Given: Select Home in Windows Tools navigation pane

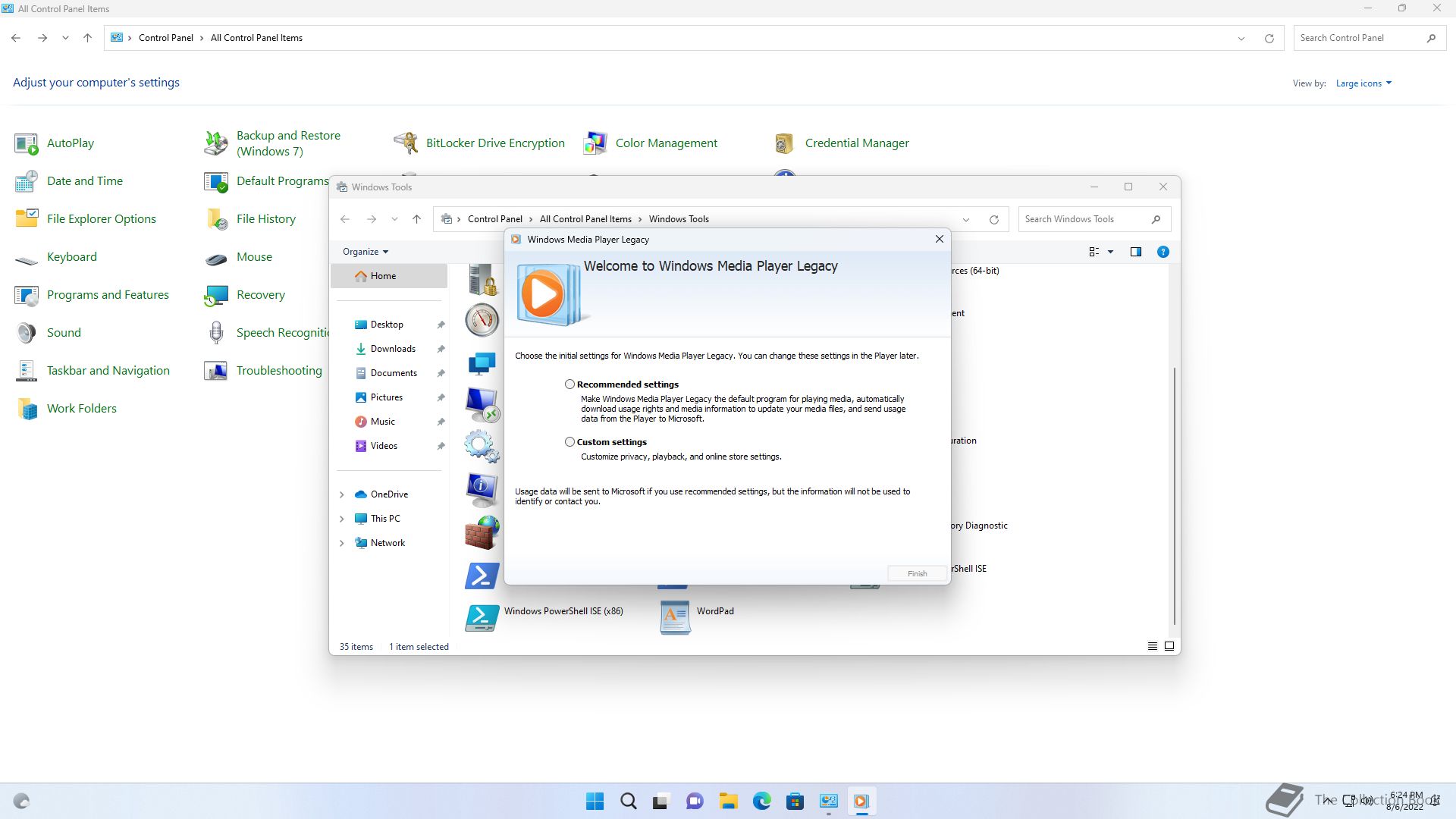Looking at the screenshot, I should click(389, 276).
